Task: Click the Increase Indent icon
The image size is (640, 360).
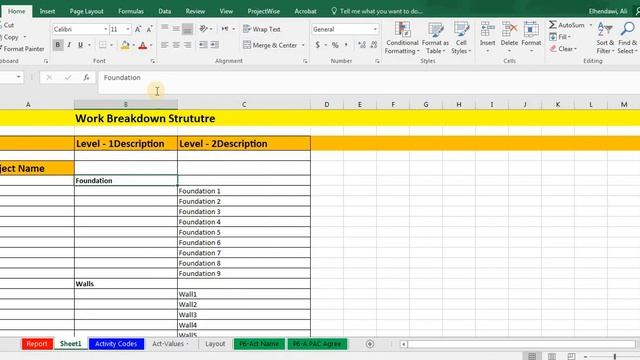Action: [214, 45]
